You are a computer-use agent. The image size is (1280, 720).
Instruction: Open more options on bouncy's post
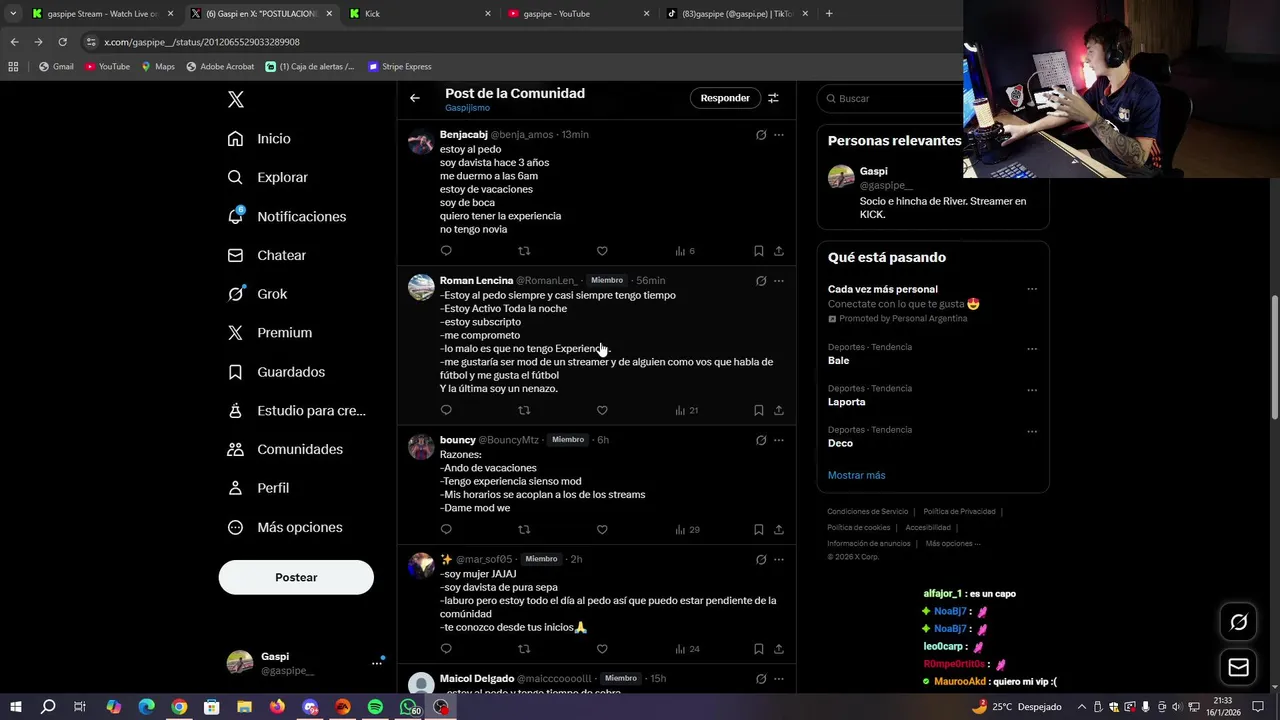(779, 440)
